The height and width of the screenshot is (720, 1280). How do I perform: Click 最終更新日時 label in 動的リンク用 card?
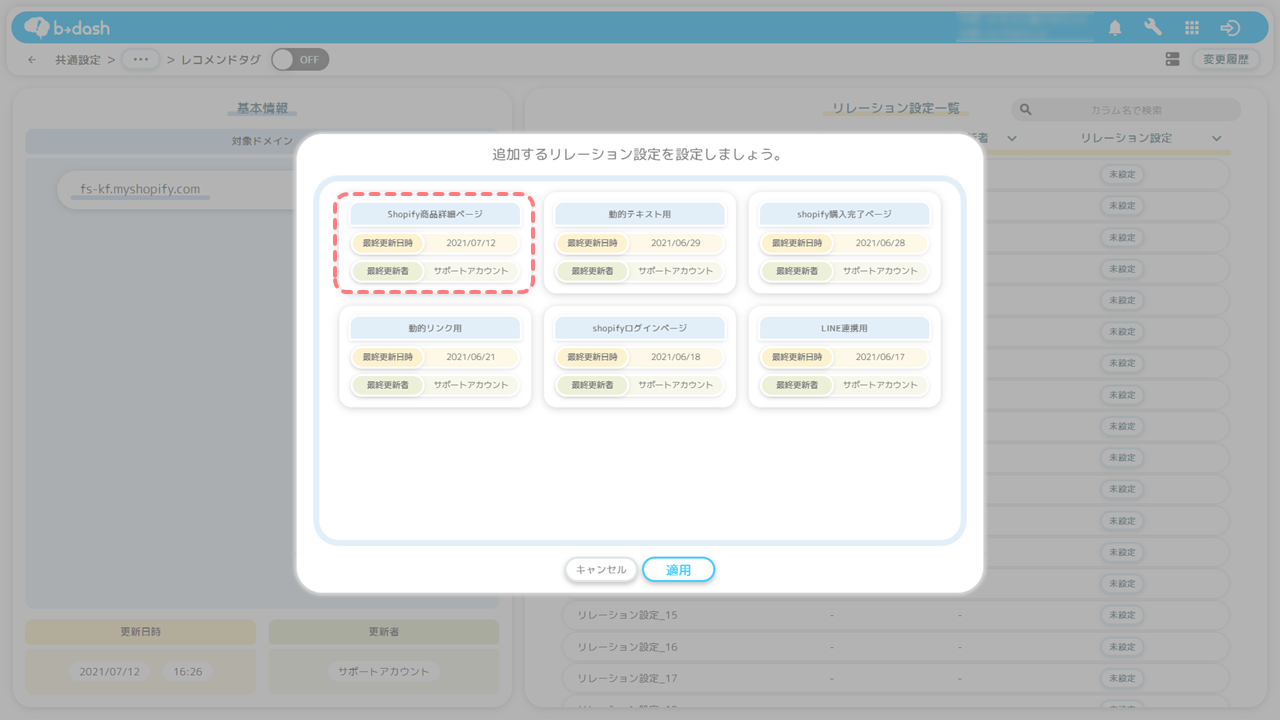tap(387, 357)
